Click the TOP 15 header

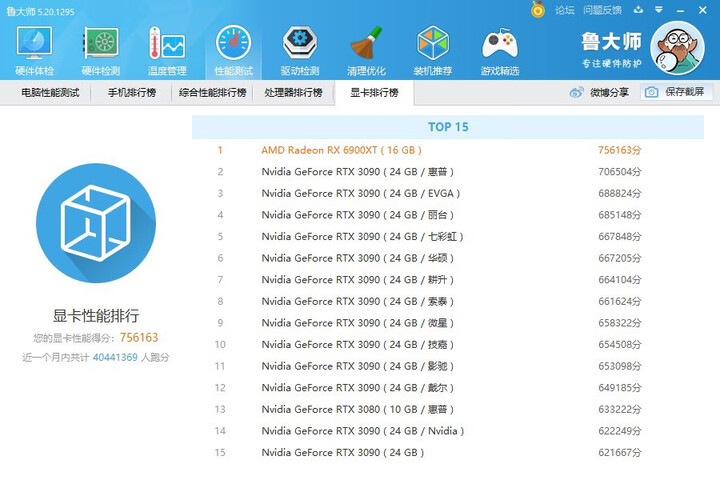[x=448, y=127]
